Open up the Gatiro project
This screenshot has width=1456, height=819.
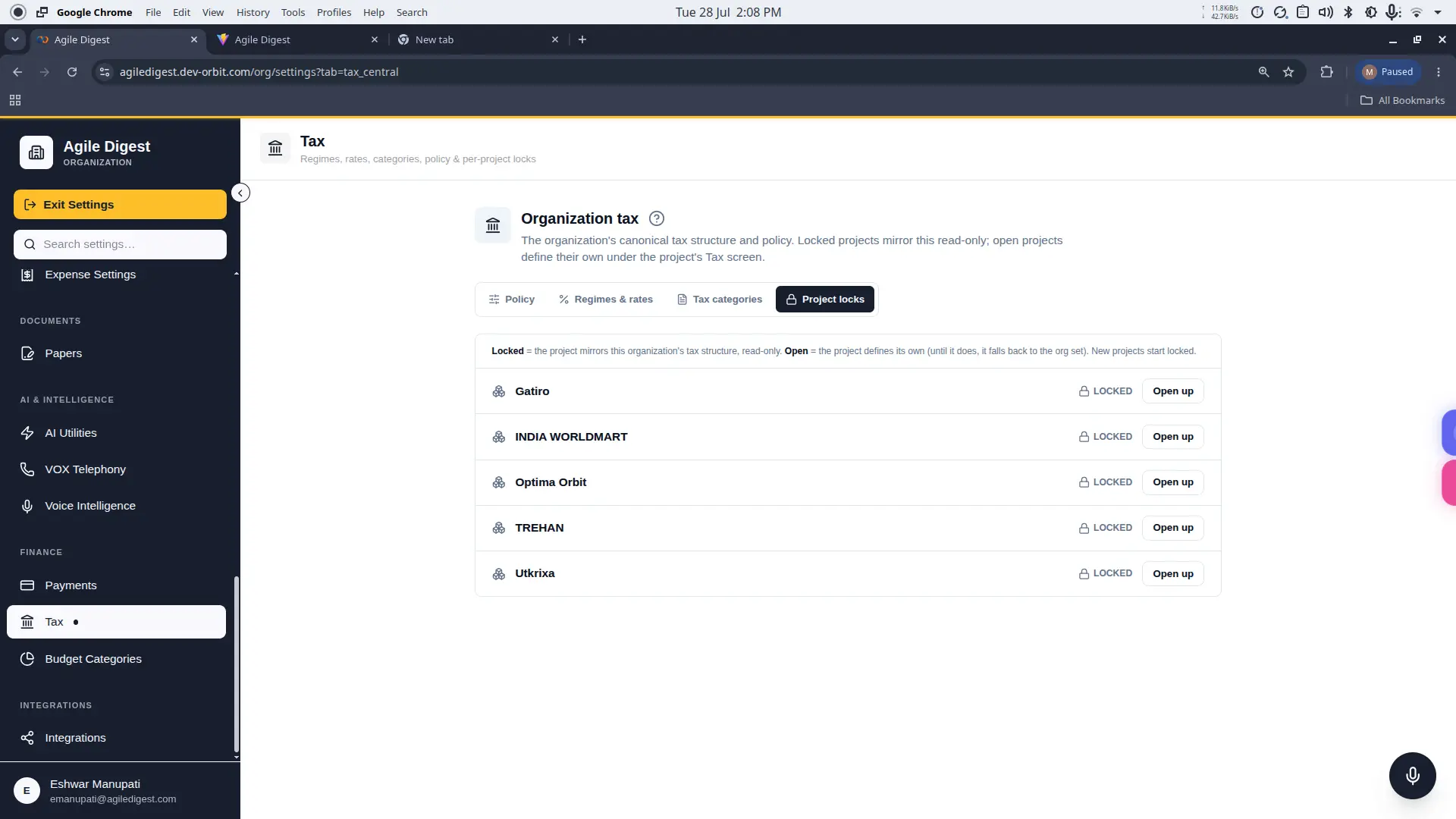(x=1173, y=391)
